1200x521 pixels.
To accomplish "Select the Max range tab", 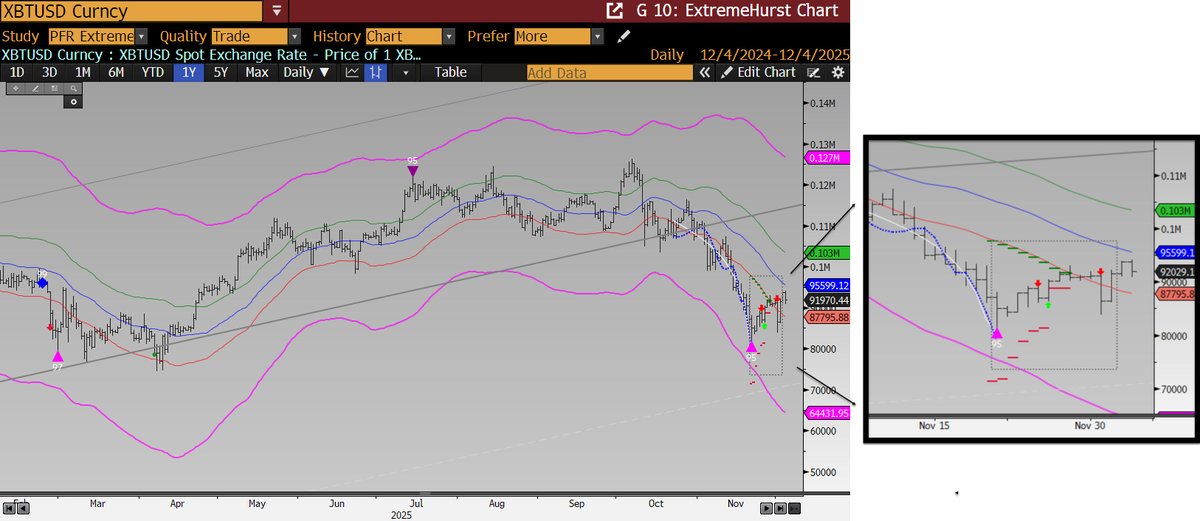I will [257, 72].
